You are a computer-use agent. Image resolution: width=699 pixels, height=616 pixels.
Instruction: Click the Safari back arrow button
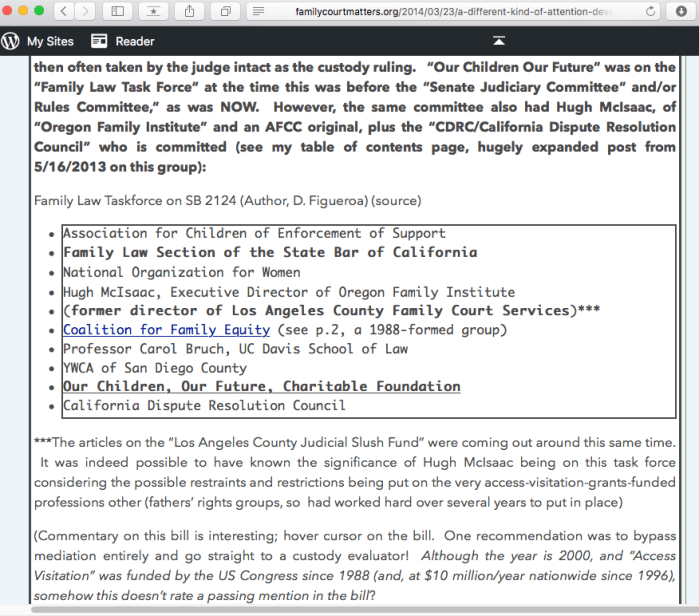pyautogui.click(x=65, y=11)
